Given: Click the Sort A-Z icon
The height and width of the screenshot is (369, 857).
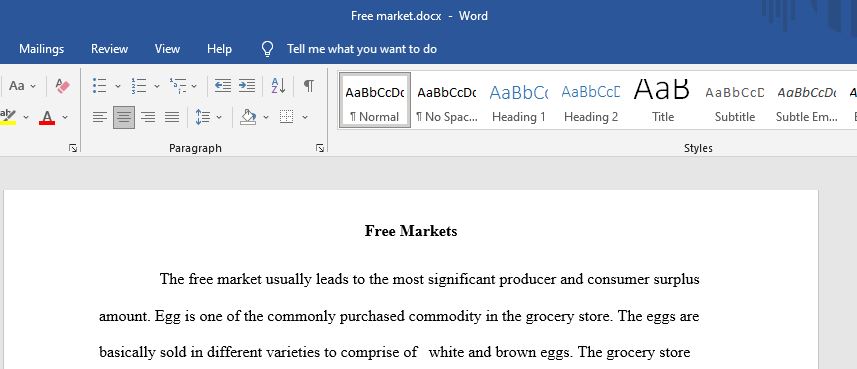Looking at the screenshot, I should pyautogui.click(x=278, y=86).
